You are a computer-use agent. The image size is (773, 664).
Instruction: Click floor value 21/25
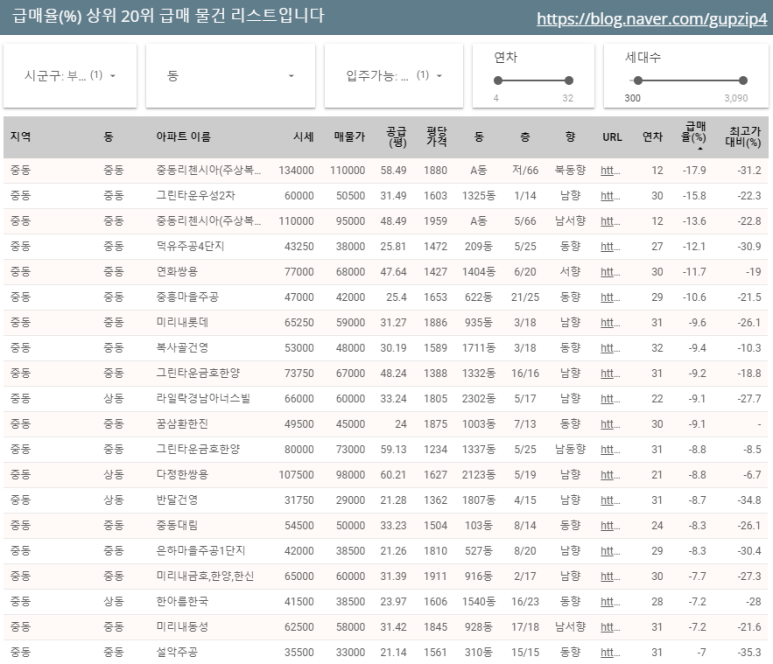[525, 297]
